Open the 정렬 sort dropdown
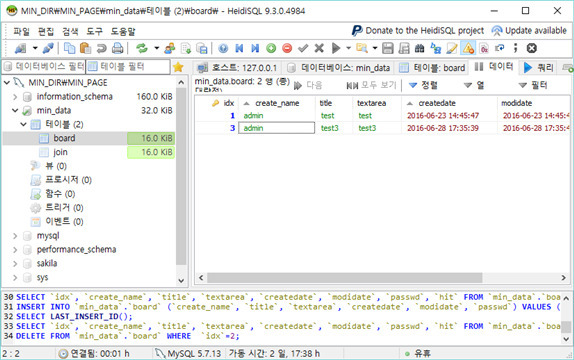 click(423, 86)
